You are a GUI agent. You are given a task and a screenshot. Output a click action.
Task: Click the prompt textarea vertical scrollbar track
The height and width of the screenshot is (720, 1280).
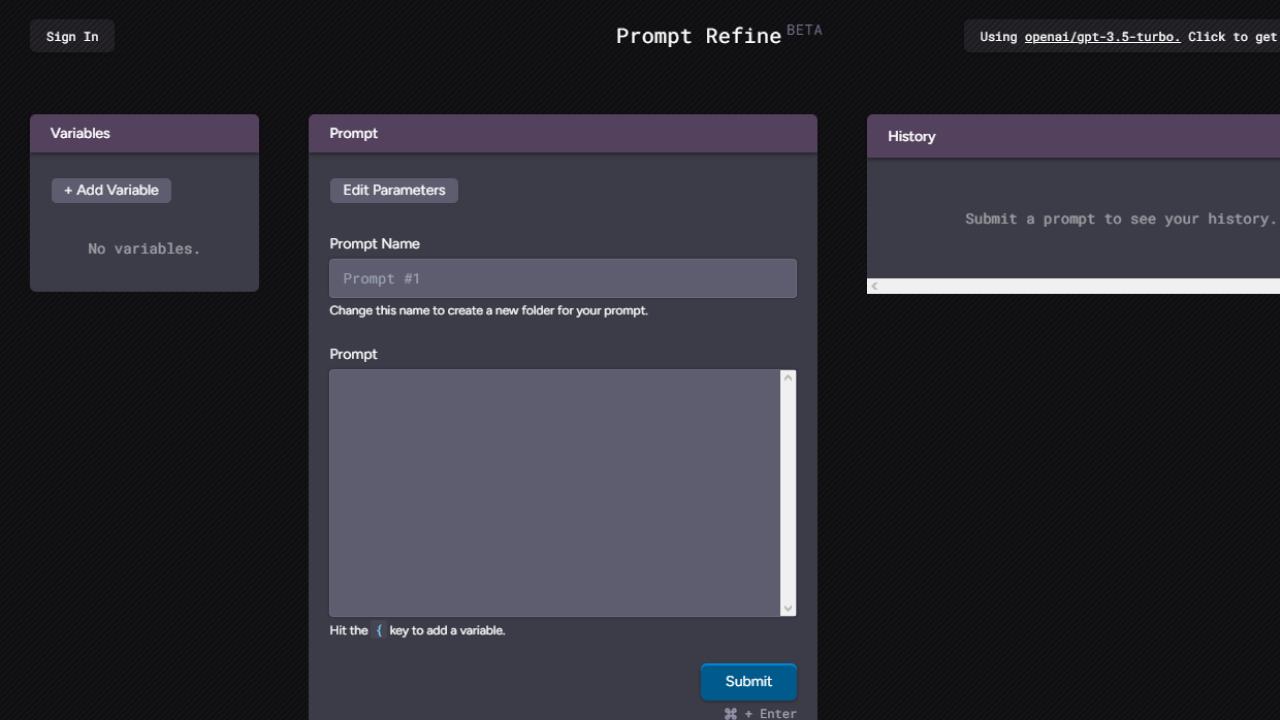click(788, 492)
